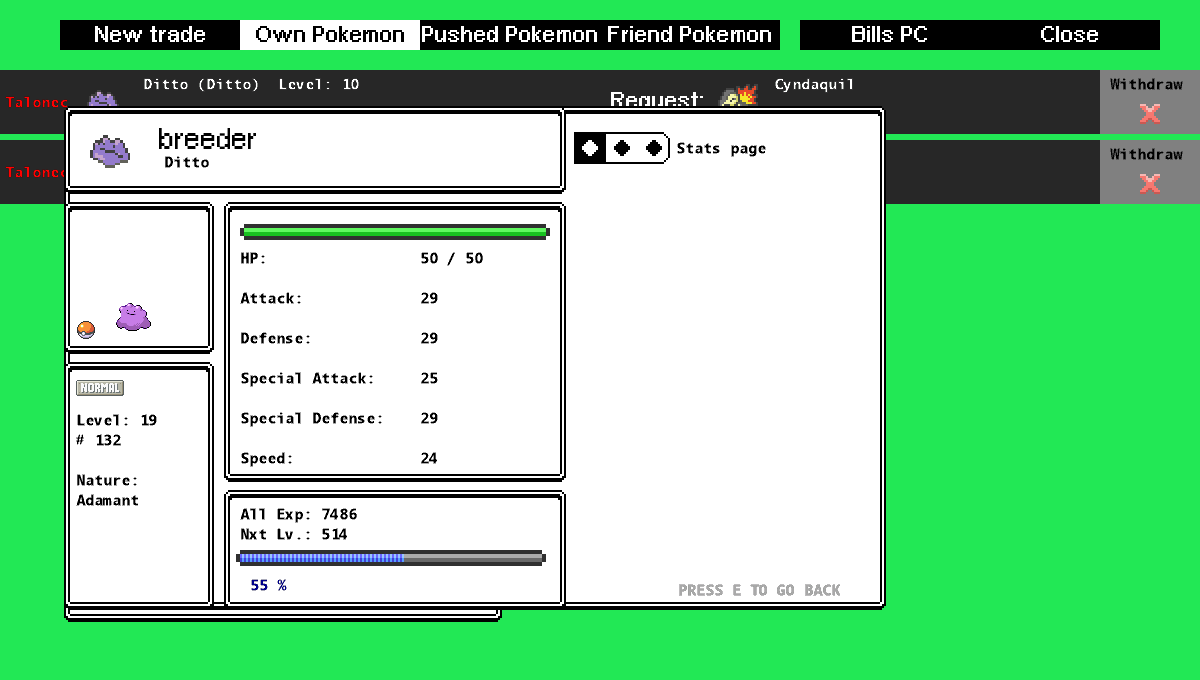The width and height of the screenshot is (1200, 680).
Task: Select the first stats page dot
Action: (x=590, y=148)
